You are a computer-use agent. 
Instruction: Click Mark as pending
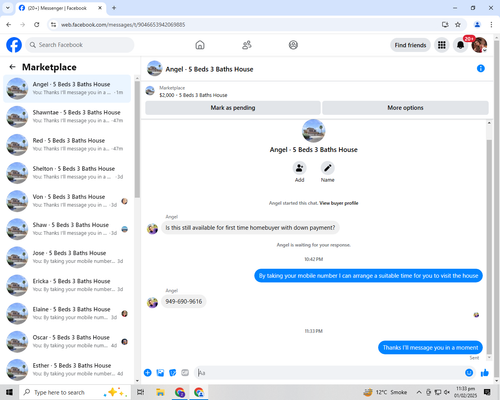point(233,108)
